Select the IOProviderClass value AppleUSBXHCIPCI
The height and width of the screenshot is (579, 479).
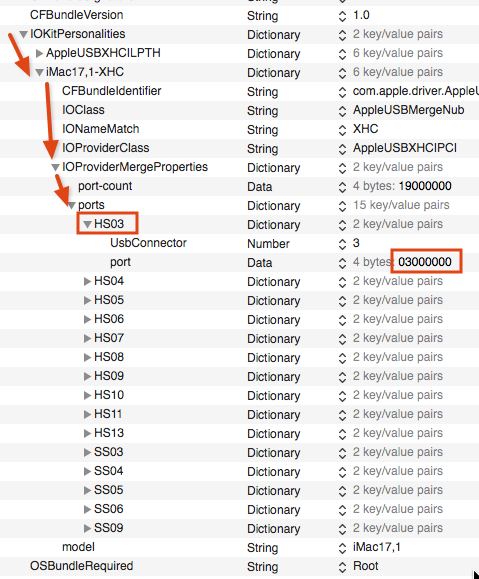pyautogui.click(x=405, y=148)
